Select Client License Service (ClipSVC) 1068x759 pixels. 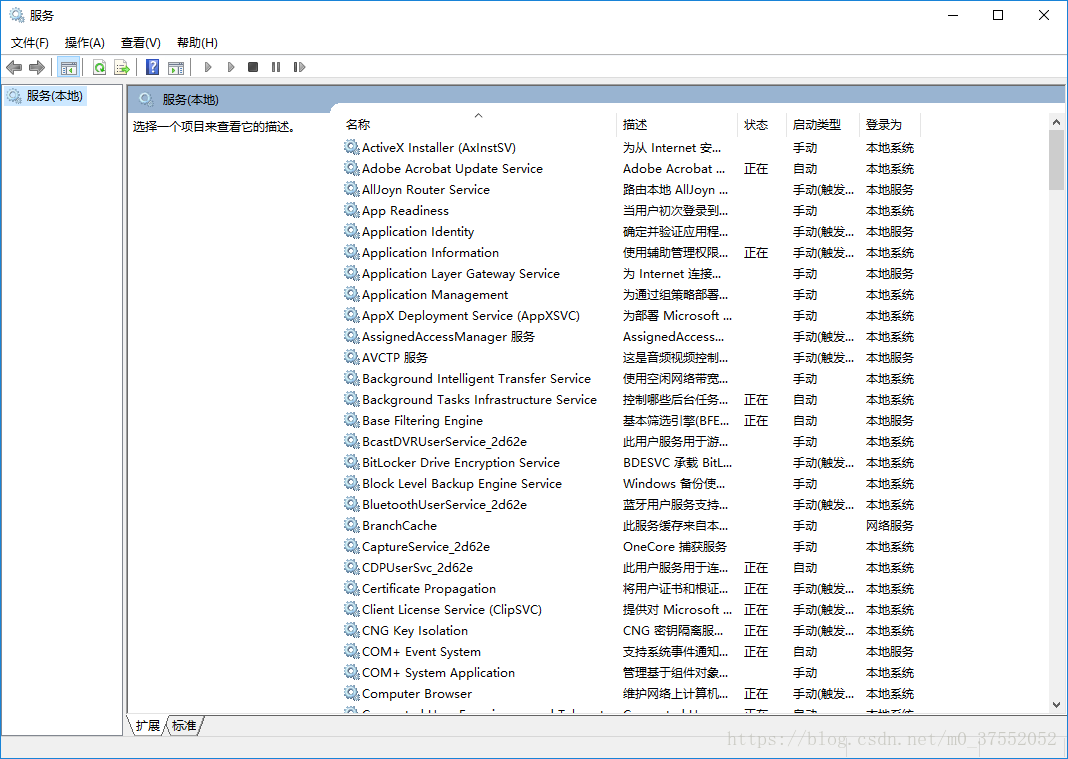click(452, 609)
